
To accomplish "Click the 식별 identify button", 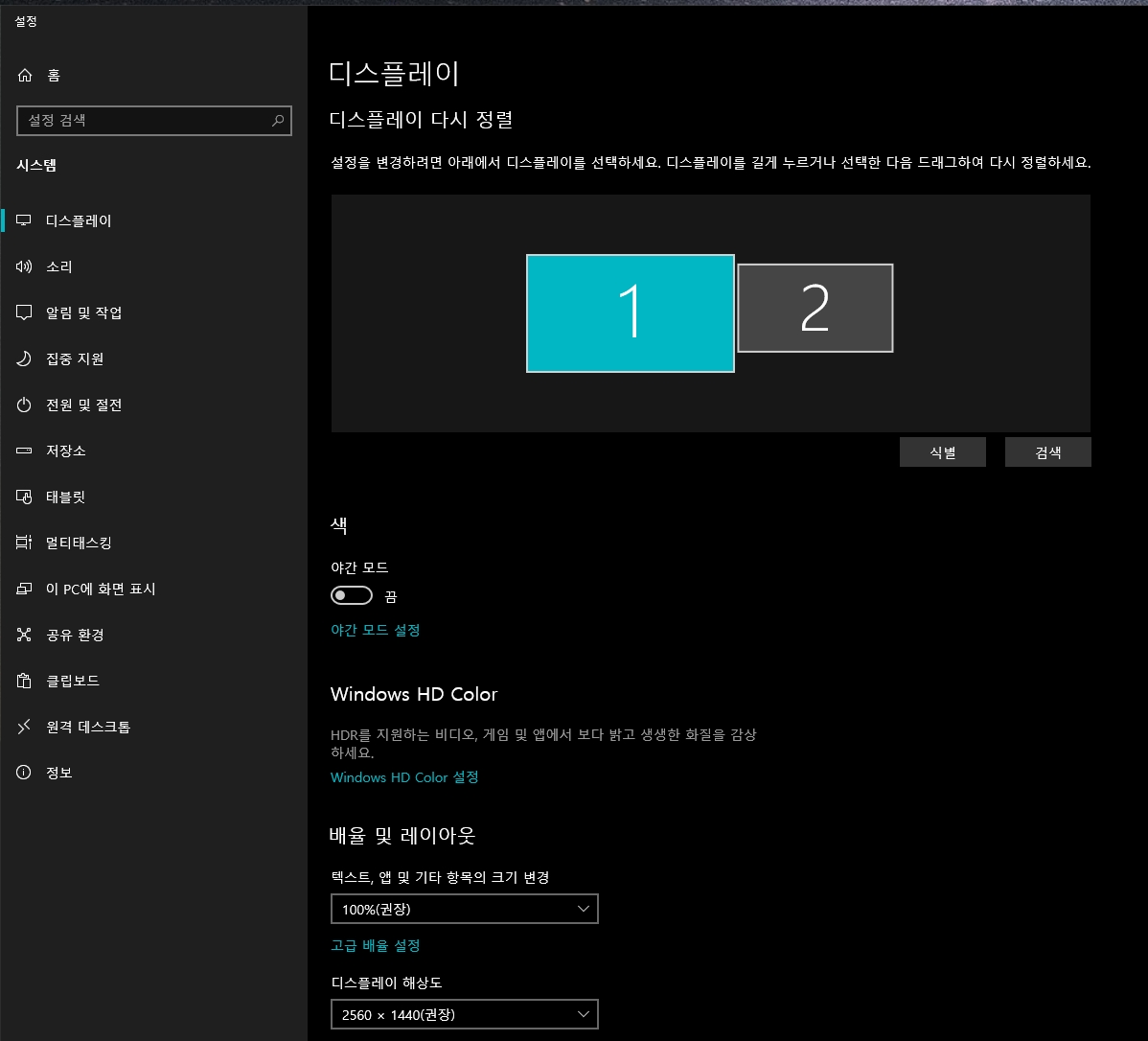I will (x=942, y=452).
